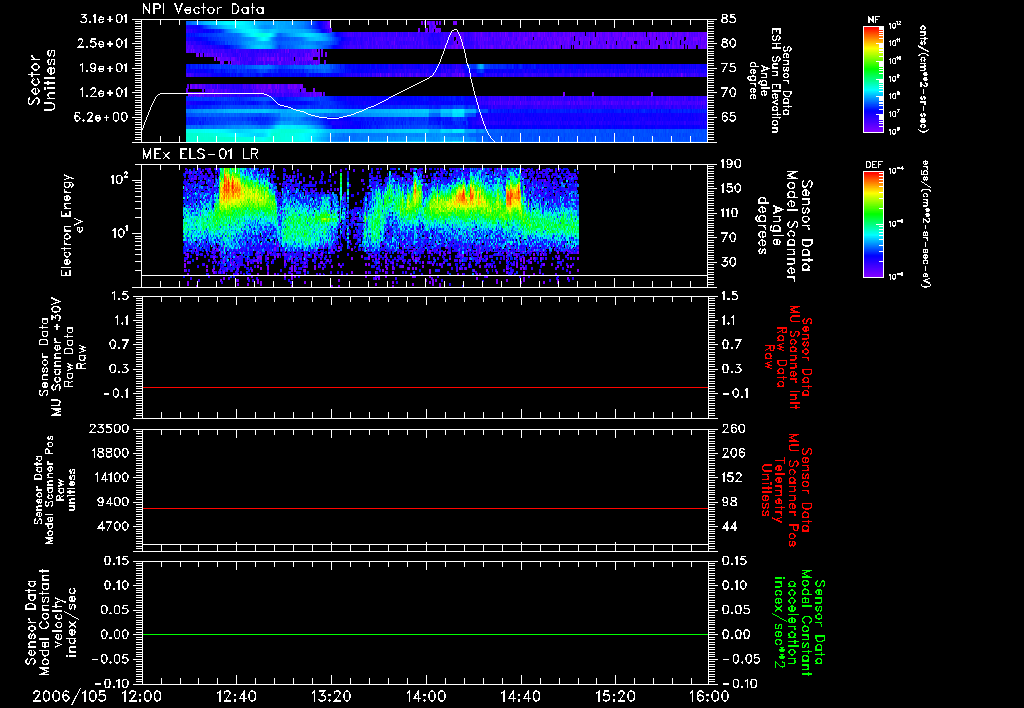
Task: Click the 14100 scanner position tick
Action: click(110, 477)
